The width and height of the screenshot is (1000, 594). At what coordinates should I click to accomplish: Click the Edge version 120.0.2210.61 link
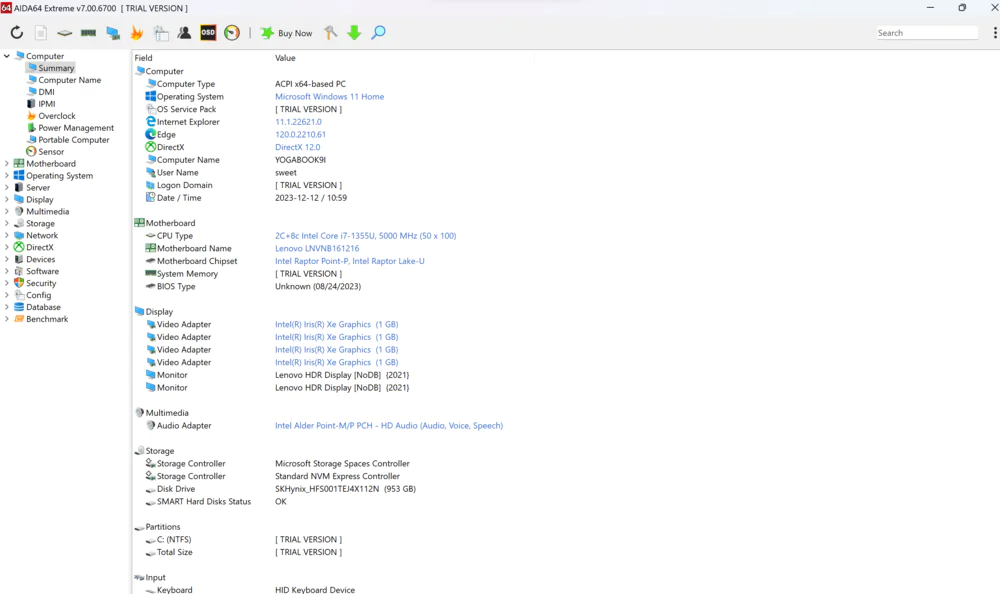tap(300, 135)
